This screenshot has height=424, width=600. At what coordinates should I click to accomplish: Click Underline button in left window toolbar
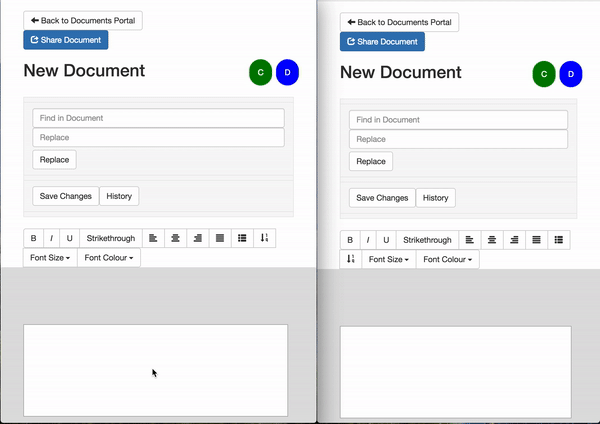(70, 238)
